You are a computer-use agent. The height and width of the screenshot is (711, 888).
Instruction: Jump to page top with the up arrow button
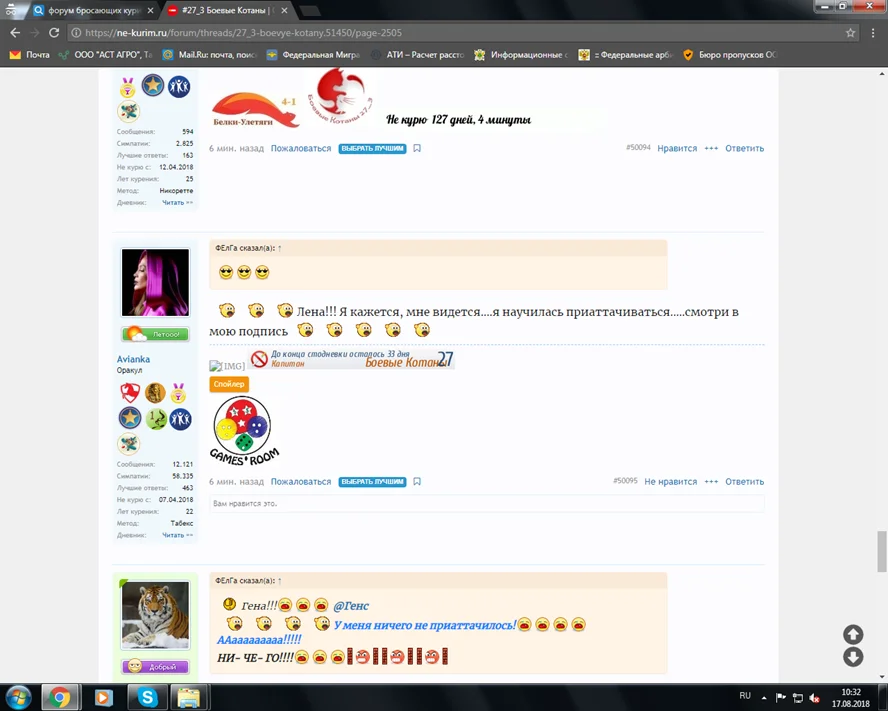click(853, 634)
